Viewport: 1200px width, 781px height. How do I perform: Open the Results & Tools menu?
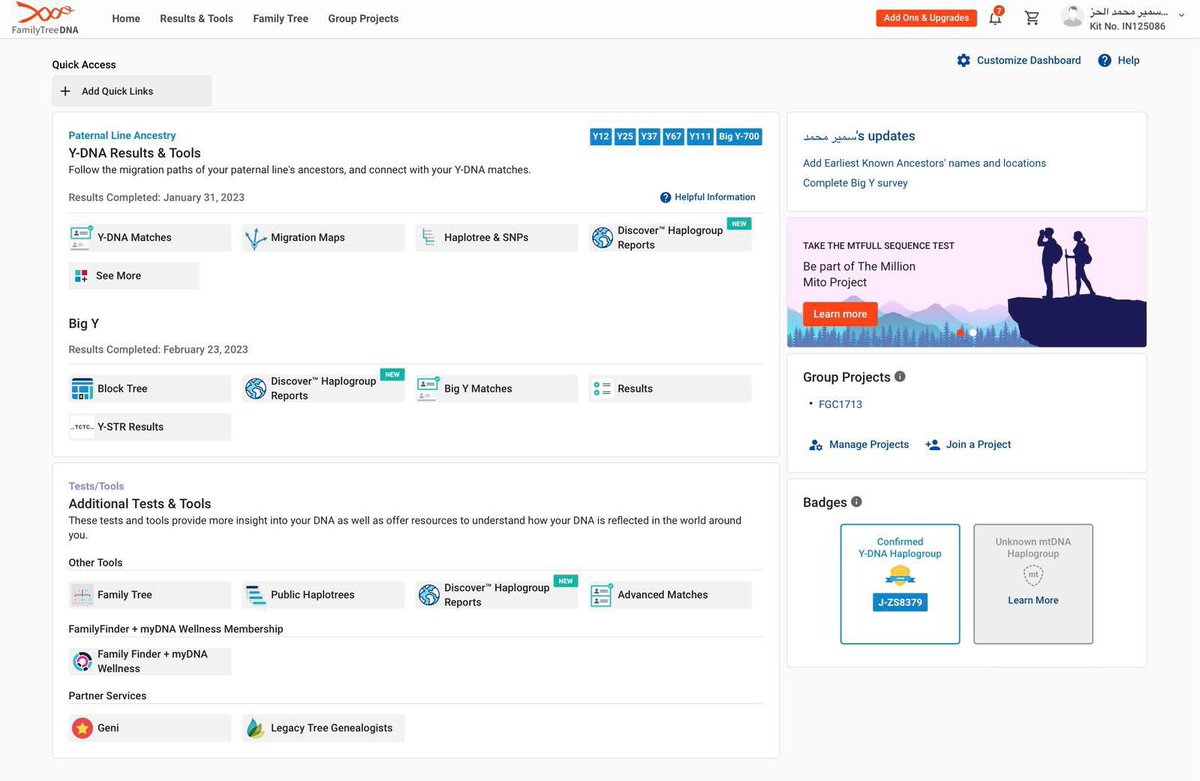[x=196, y=18]
